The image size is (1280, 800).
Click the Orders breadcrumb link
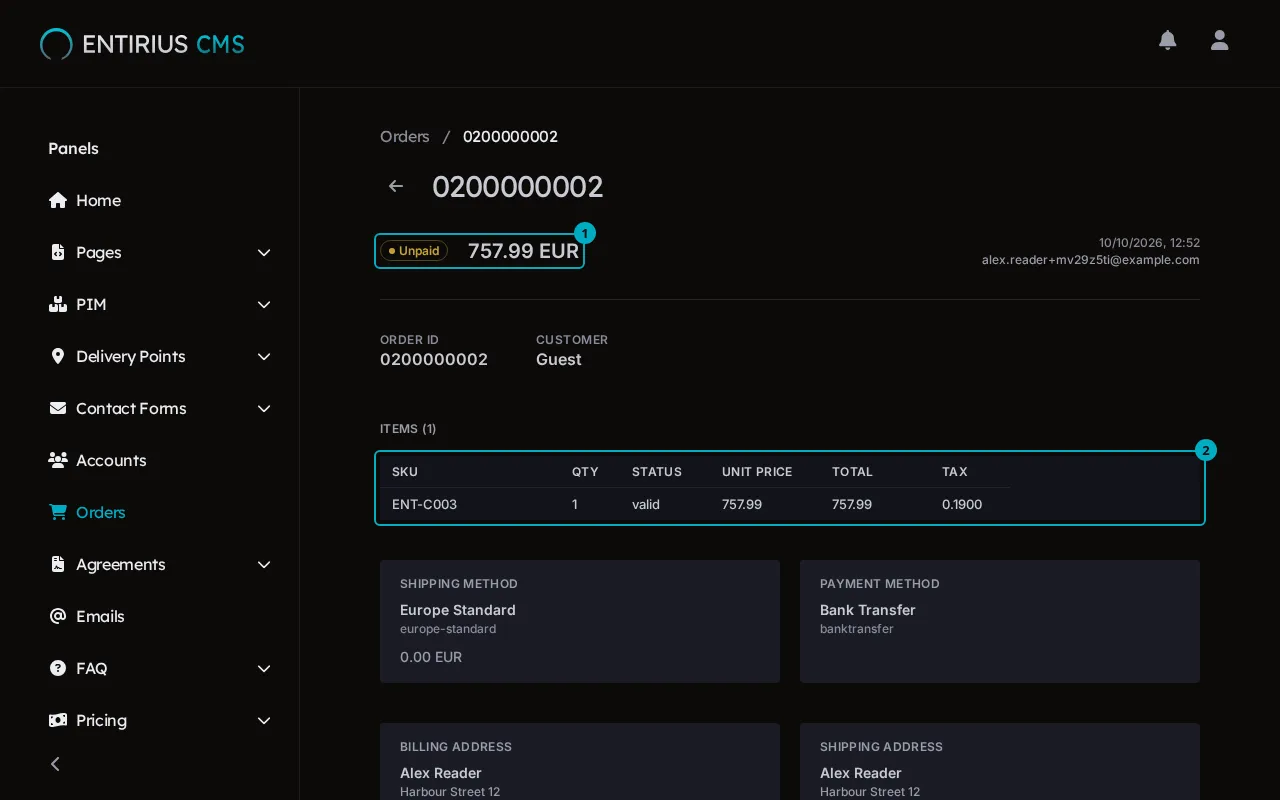pos(405,136)
